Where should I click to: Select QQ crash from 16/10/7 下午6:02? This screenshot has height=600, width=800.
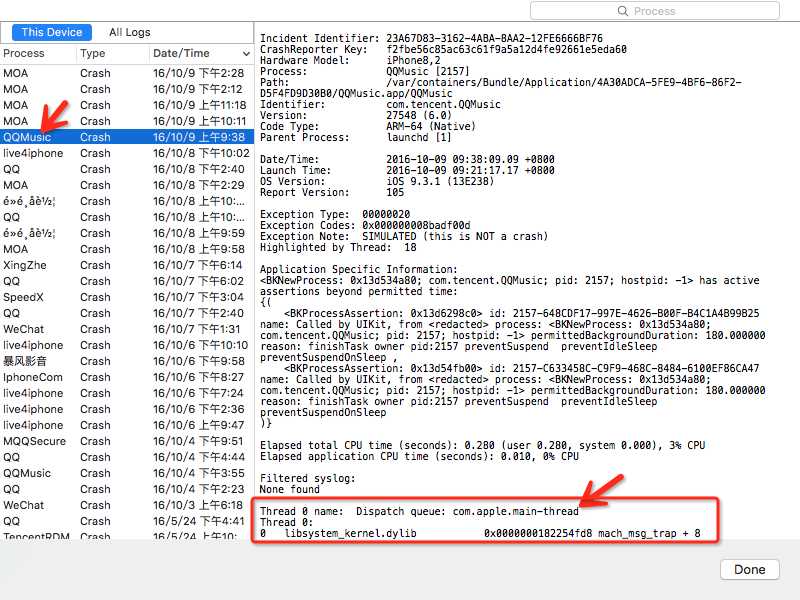click(127, 281)
